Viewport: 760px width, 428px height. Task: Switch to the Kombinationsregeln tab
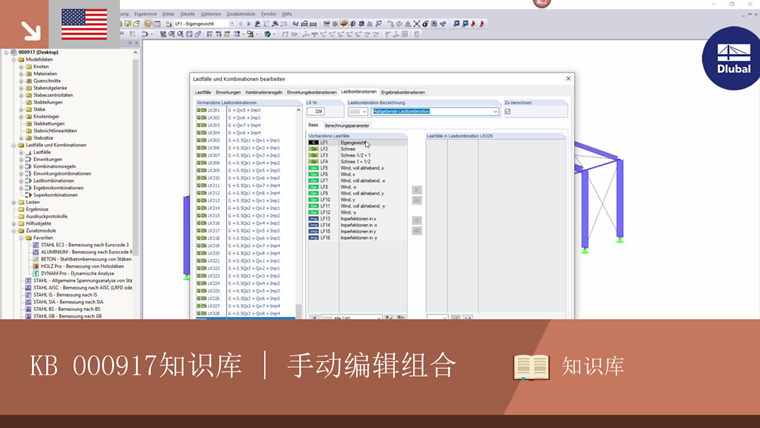pos(264,92)
